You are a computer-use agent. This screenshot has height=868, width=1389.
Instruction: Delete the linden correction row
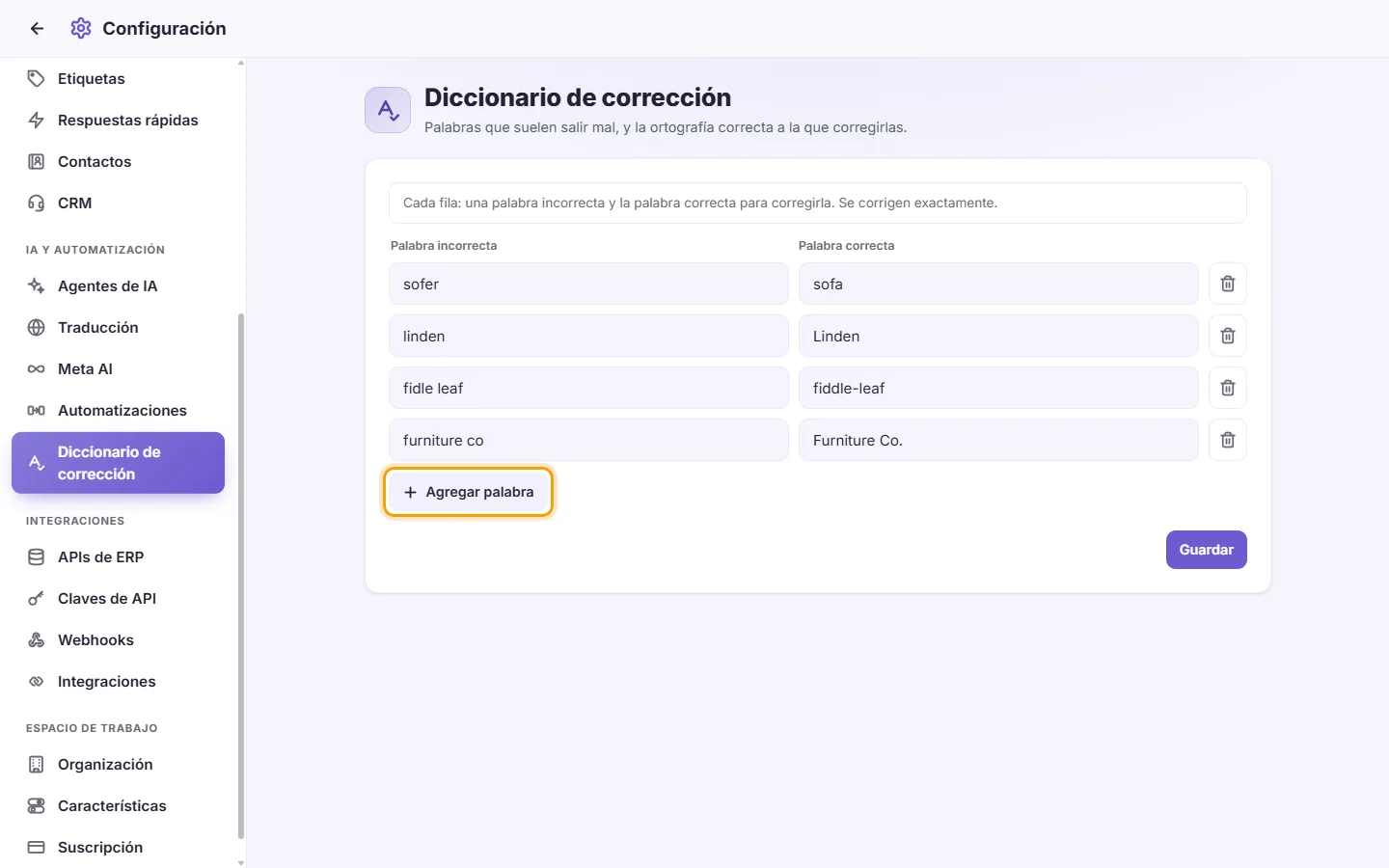(1228, 336)
